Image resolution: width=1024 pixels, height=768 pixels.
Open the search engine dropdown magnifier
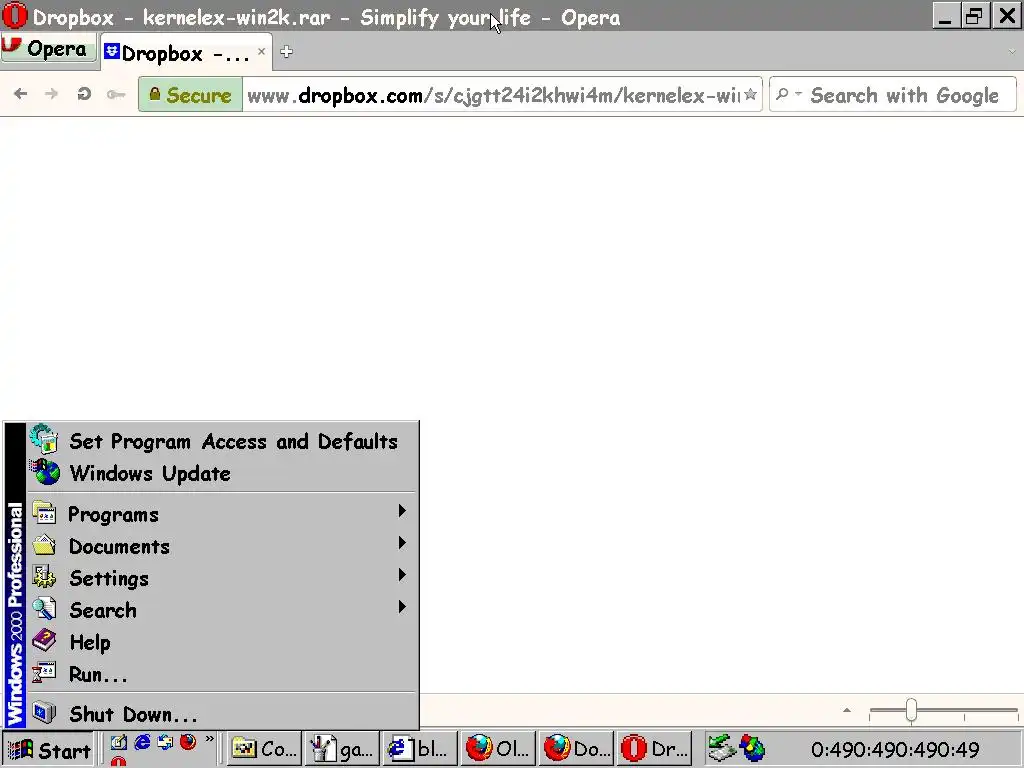(787, 95)
